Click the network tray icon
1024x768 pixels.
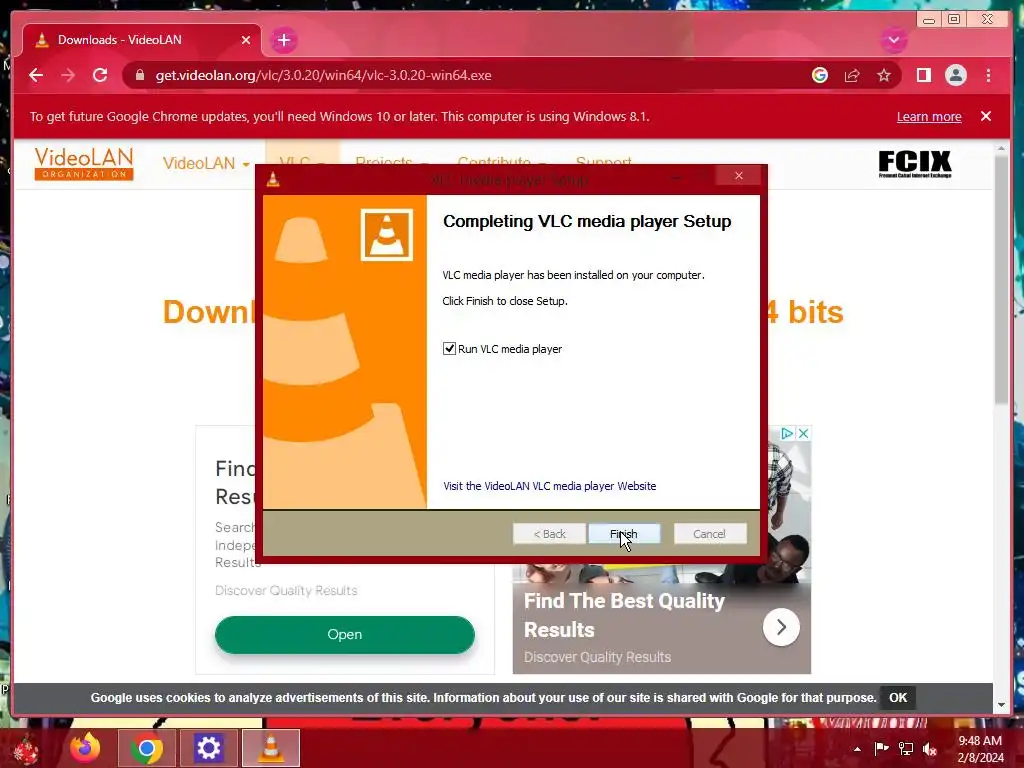[x=906, y=748]
